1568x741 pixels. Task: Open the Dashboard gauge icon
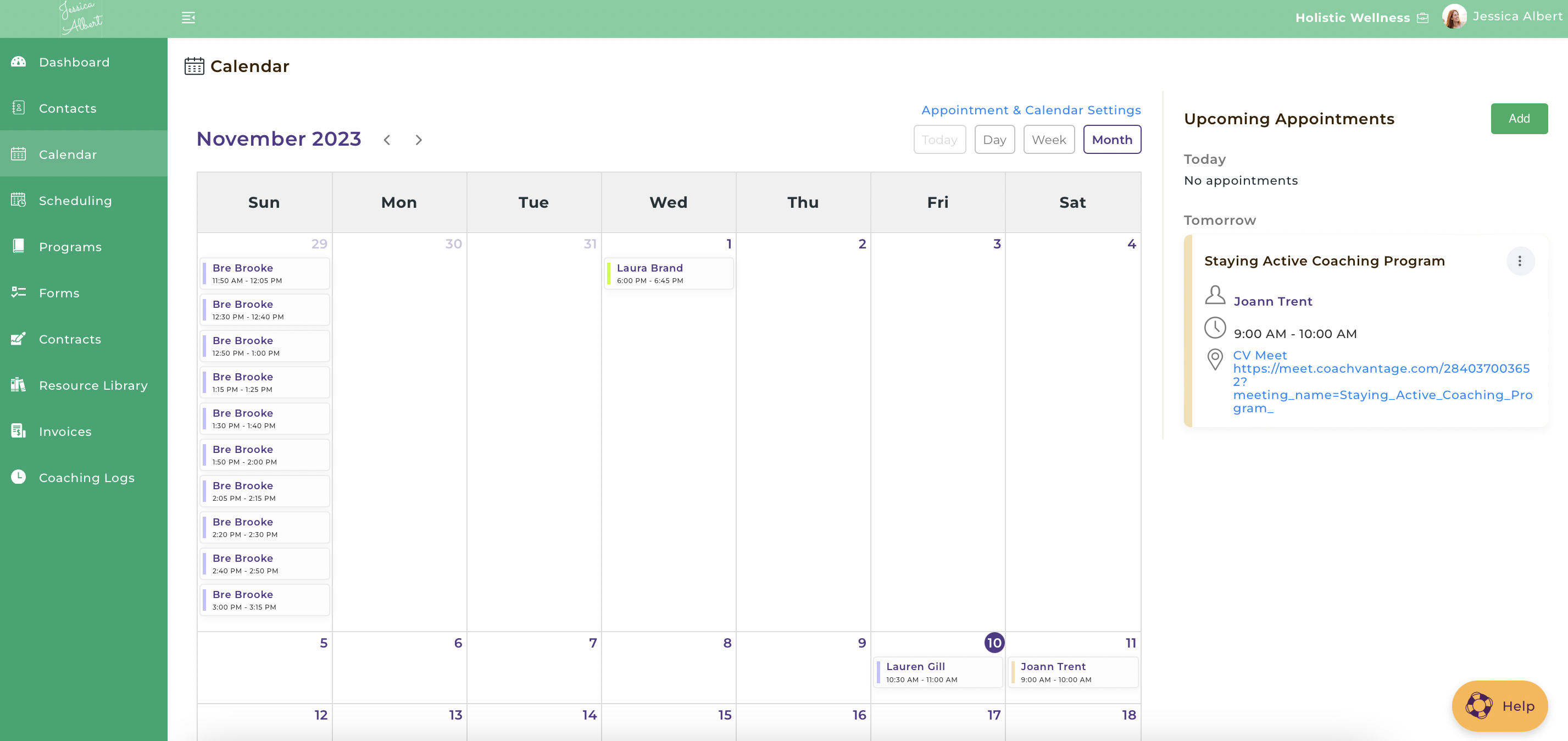[19, 62]
